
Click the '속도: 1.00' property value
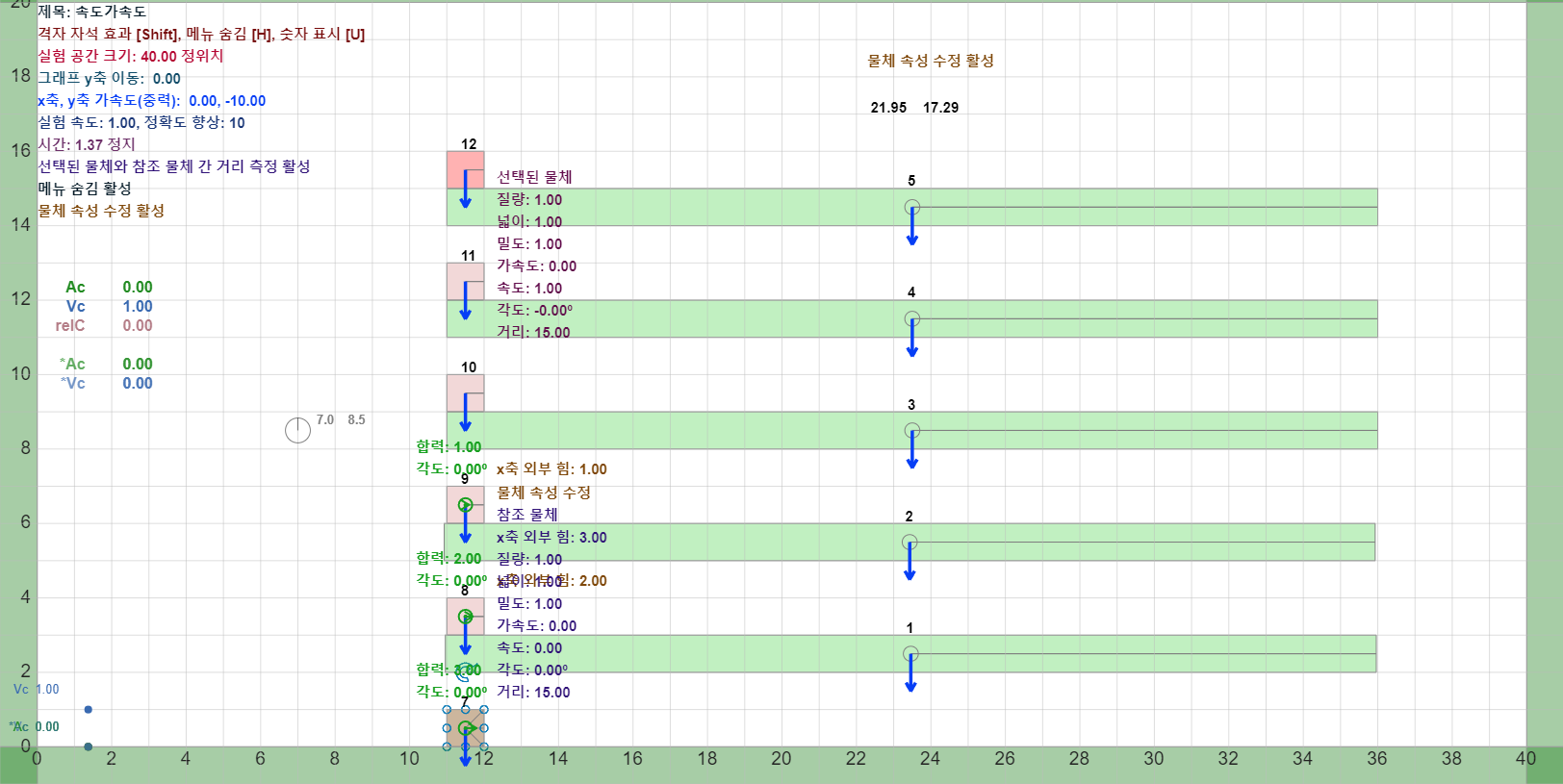pyautogui.click(x=529, y=288)
